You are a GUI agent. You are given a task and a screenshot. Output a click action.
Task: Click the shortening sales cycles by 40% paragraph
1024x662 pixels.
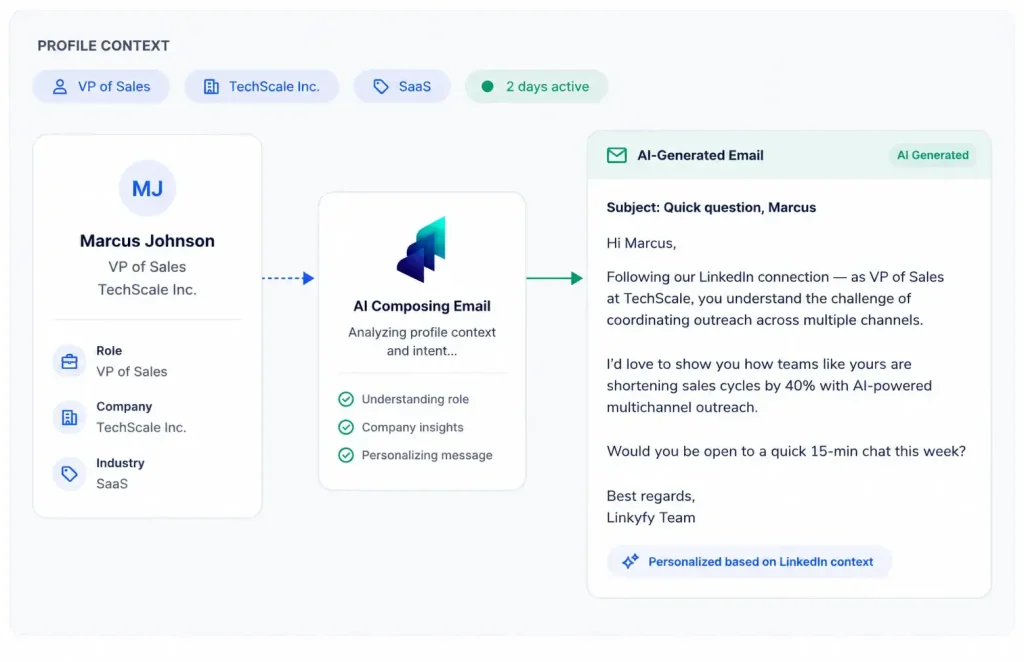point(769,385)
